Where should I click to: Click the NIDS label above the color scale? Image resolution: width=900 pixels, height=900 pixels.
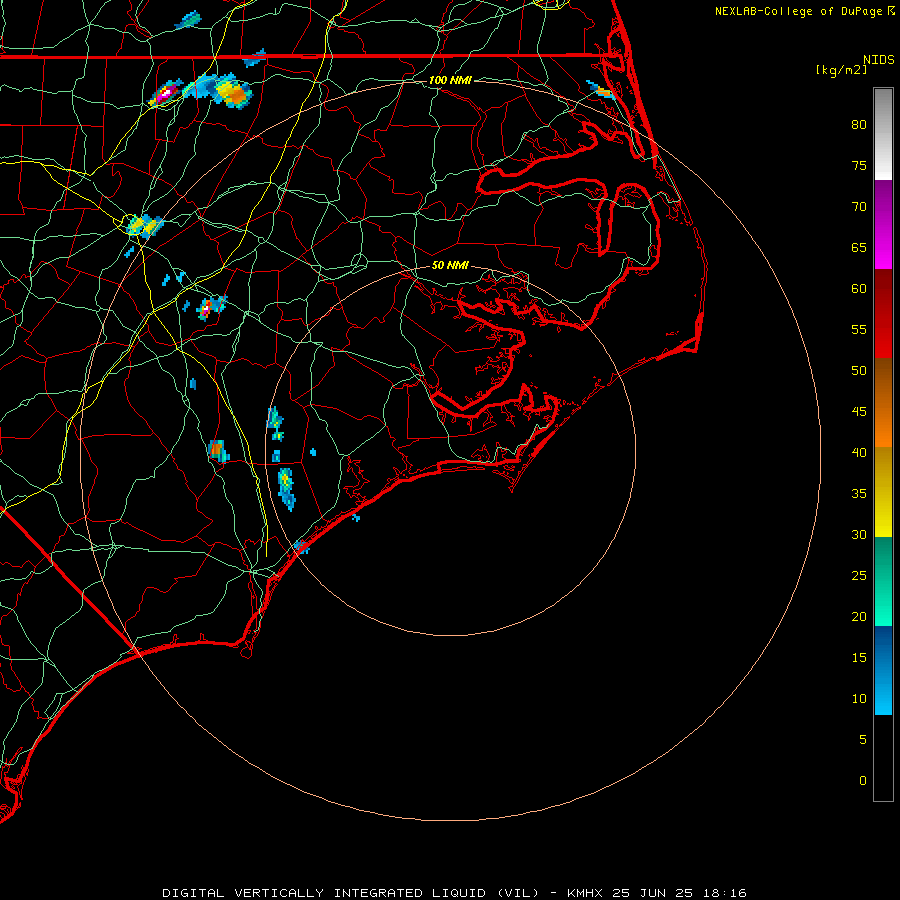879,60
